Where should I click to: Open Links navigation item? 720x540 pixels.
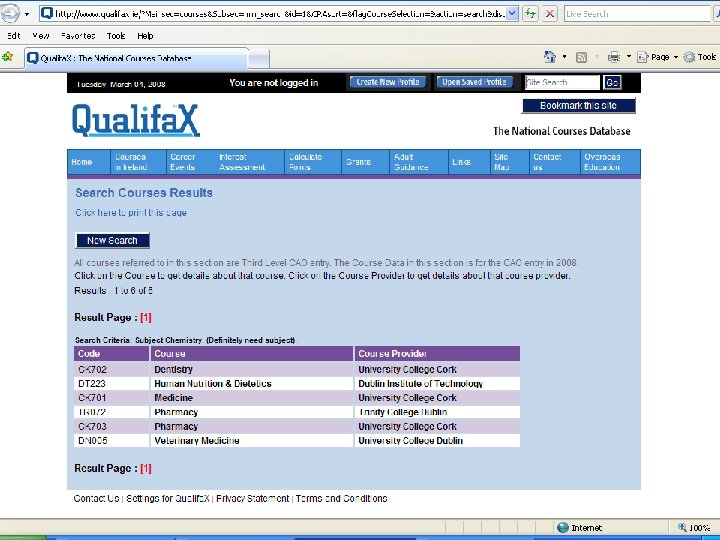click(x=469, y=162)
